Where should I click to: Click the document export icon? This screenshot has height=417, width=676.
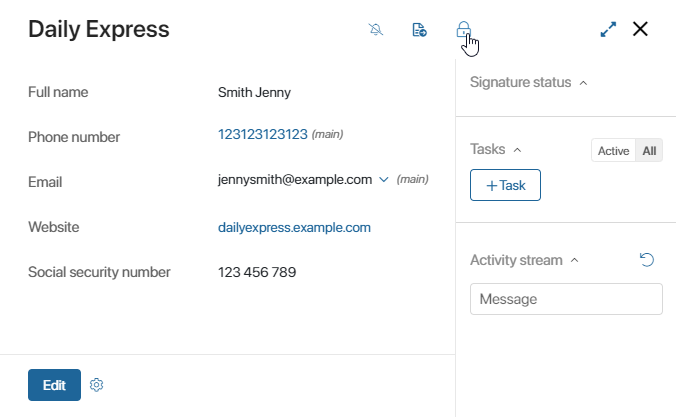419,30
